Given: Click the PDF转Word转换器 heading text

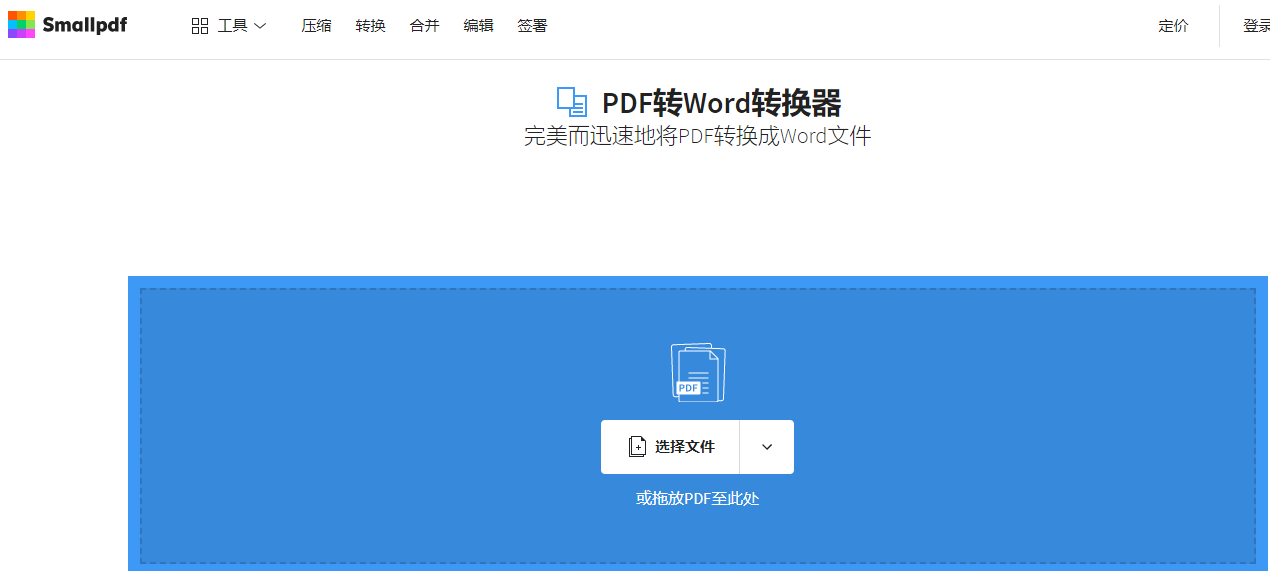Looking at the screenshot, I should 721,103.
